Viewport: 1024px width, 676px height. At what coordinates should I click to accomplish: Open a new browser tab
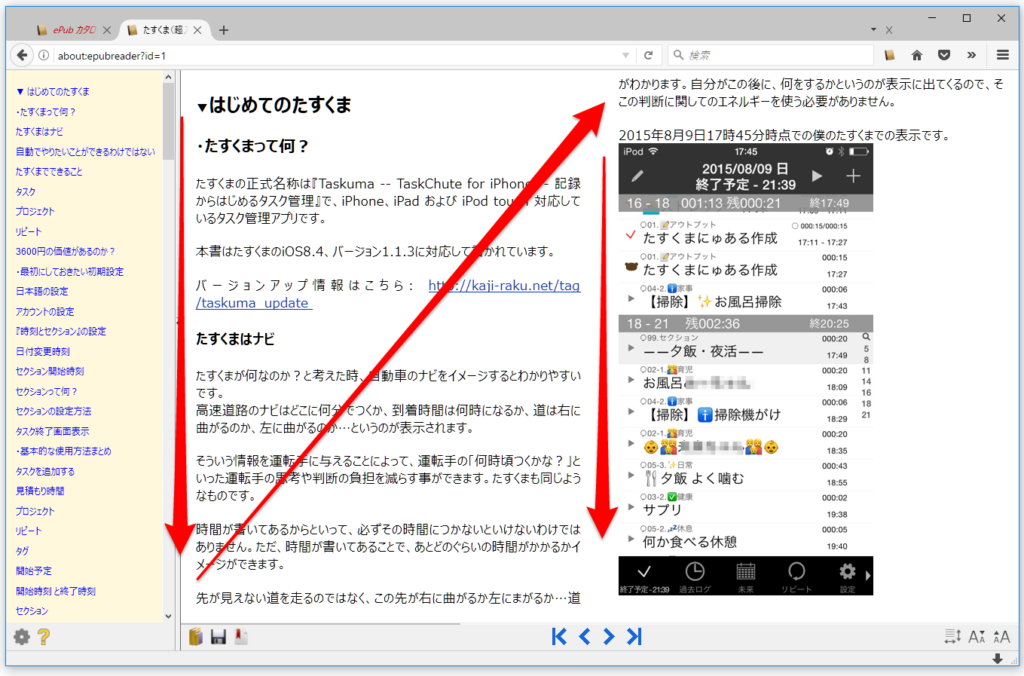(224, 30)
